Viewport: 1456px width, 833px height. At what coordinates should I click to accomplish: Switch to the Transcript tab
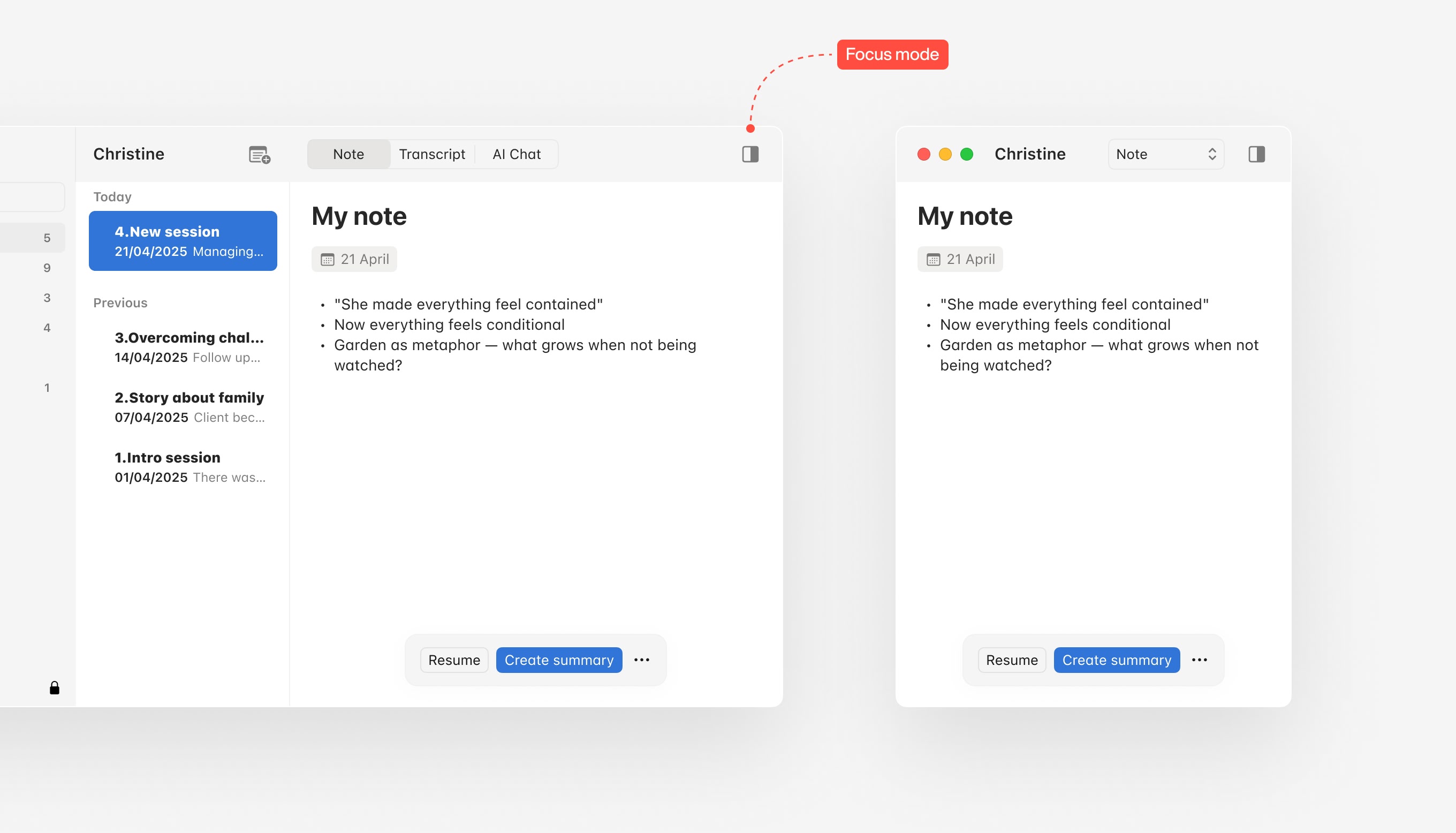pyautogui.click(x=432, y=155)
